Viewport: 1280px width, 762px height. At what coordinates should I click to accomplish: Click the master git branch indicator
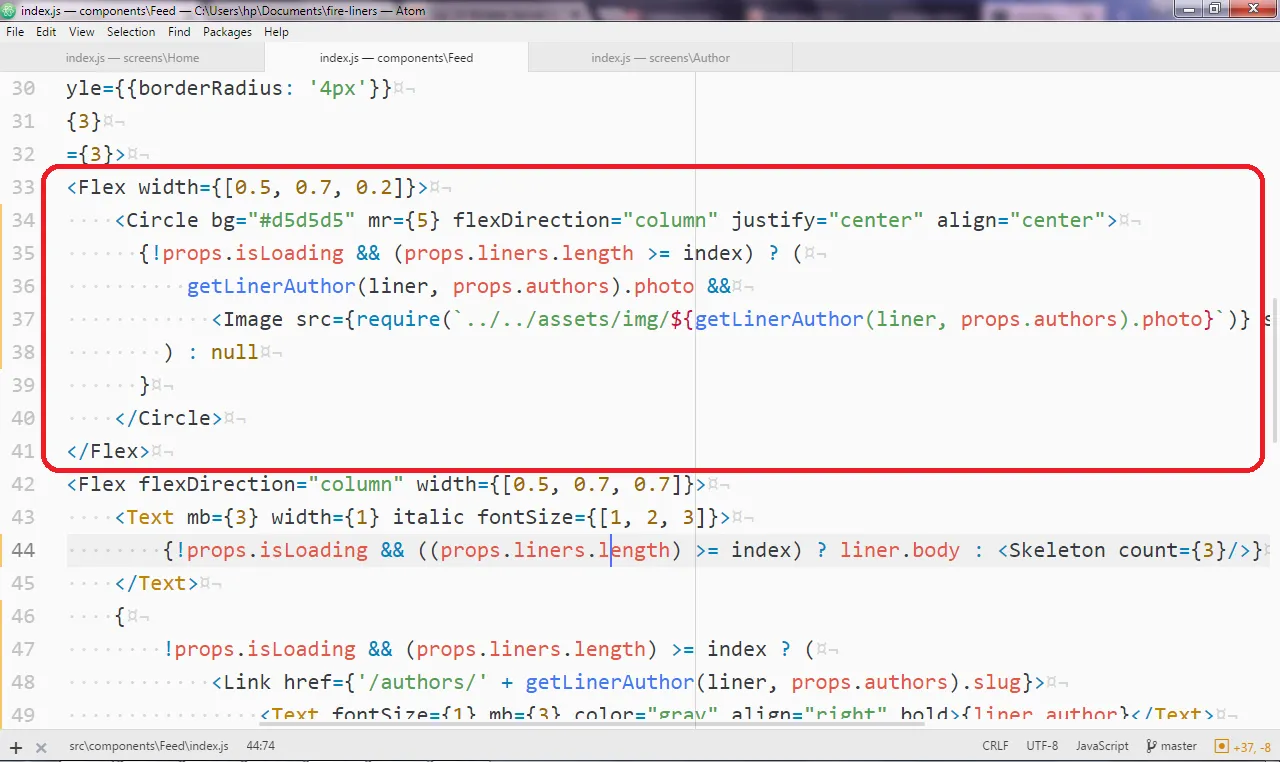1172,746
